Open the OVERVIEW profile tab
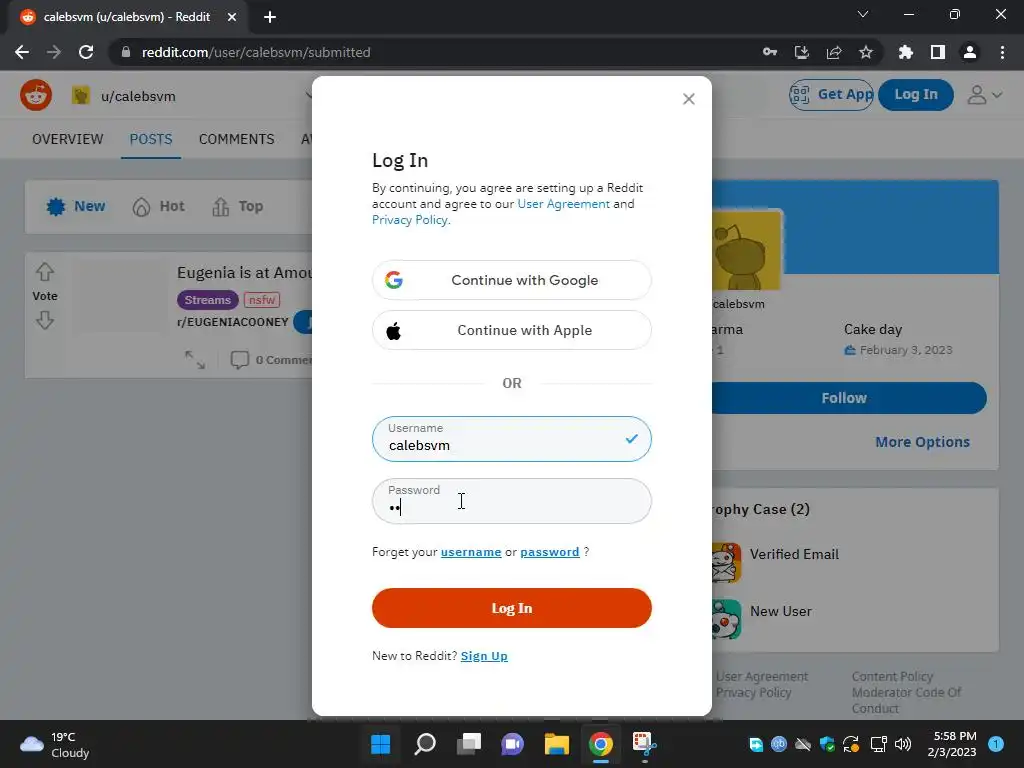The image size is (1024, 768). click(x=68, y=139)
